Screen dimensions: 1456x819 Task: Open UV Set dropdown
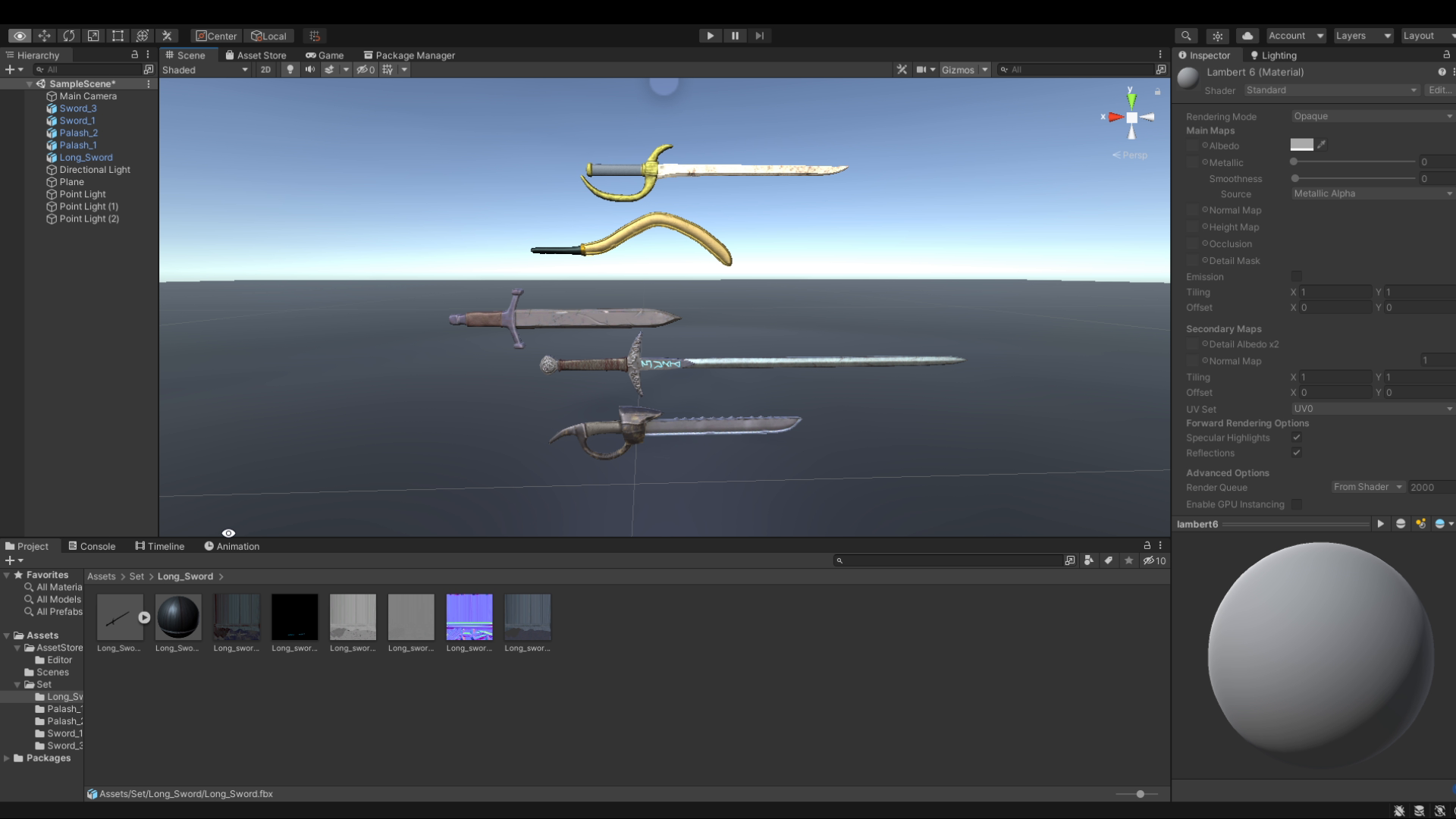1373,409
